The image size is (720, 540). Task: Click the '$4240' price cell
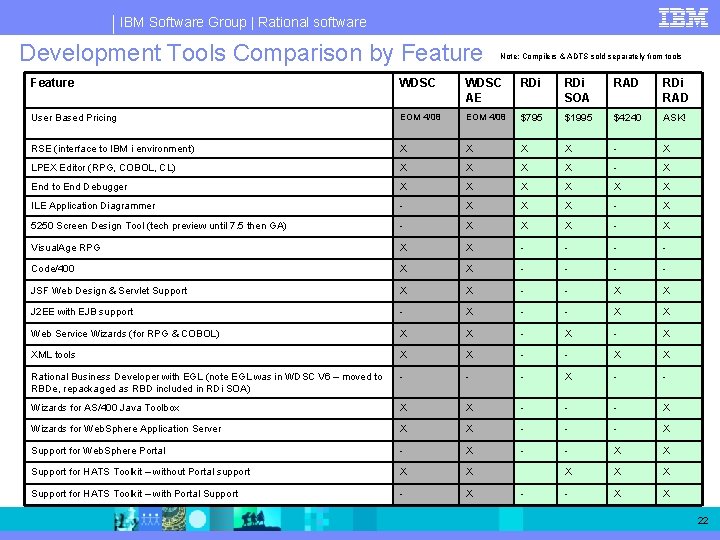point(627,118)
